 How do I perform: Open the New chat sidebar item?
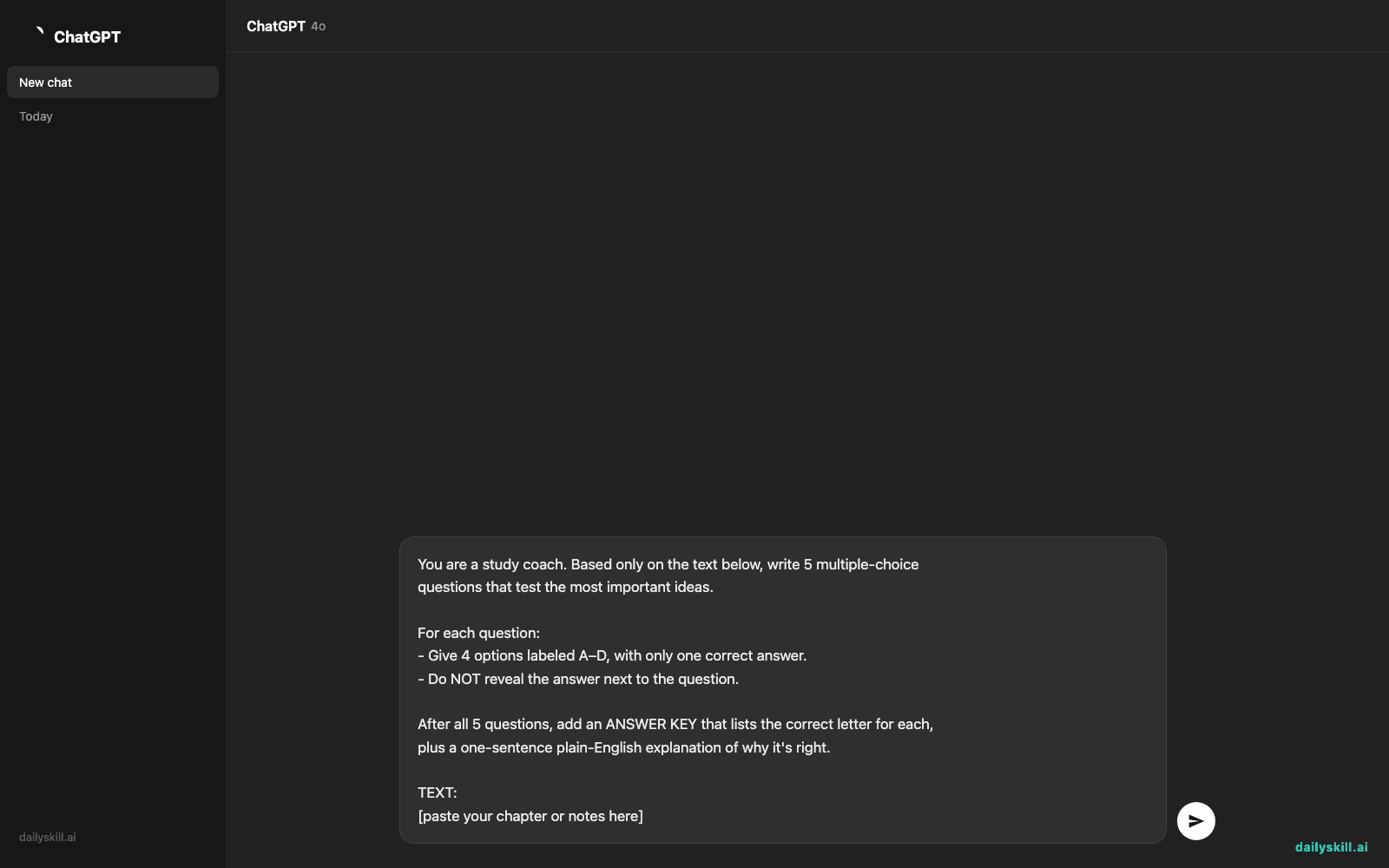(113, 82)
